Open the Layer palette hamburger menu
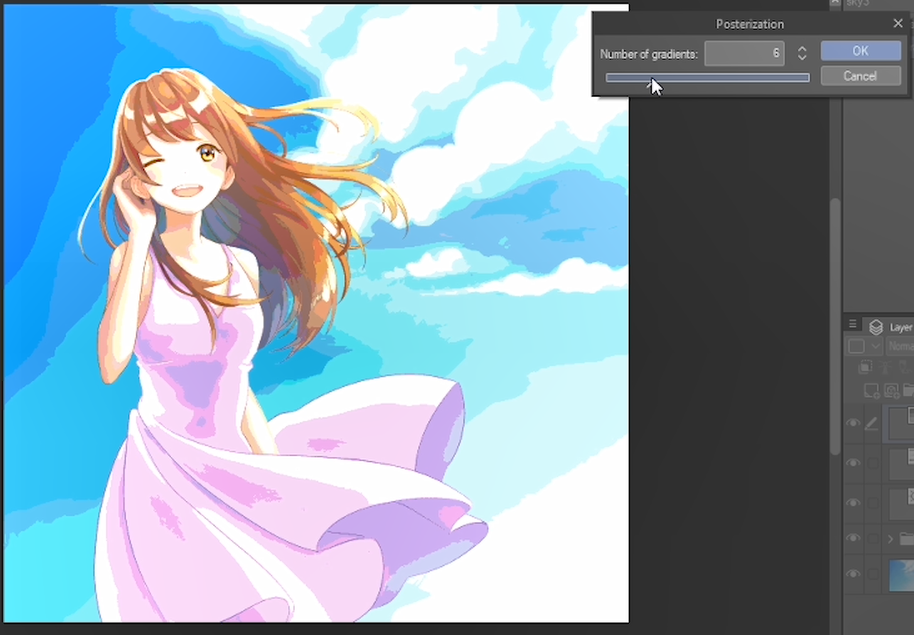Viewport: 914px width, 635px height. [x=853, y=325]
